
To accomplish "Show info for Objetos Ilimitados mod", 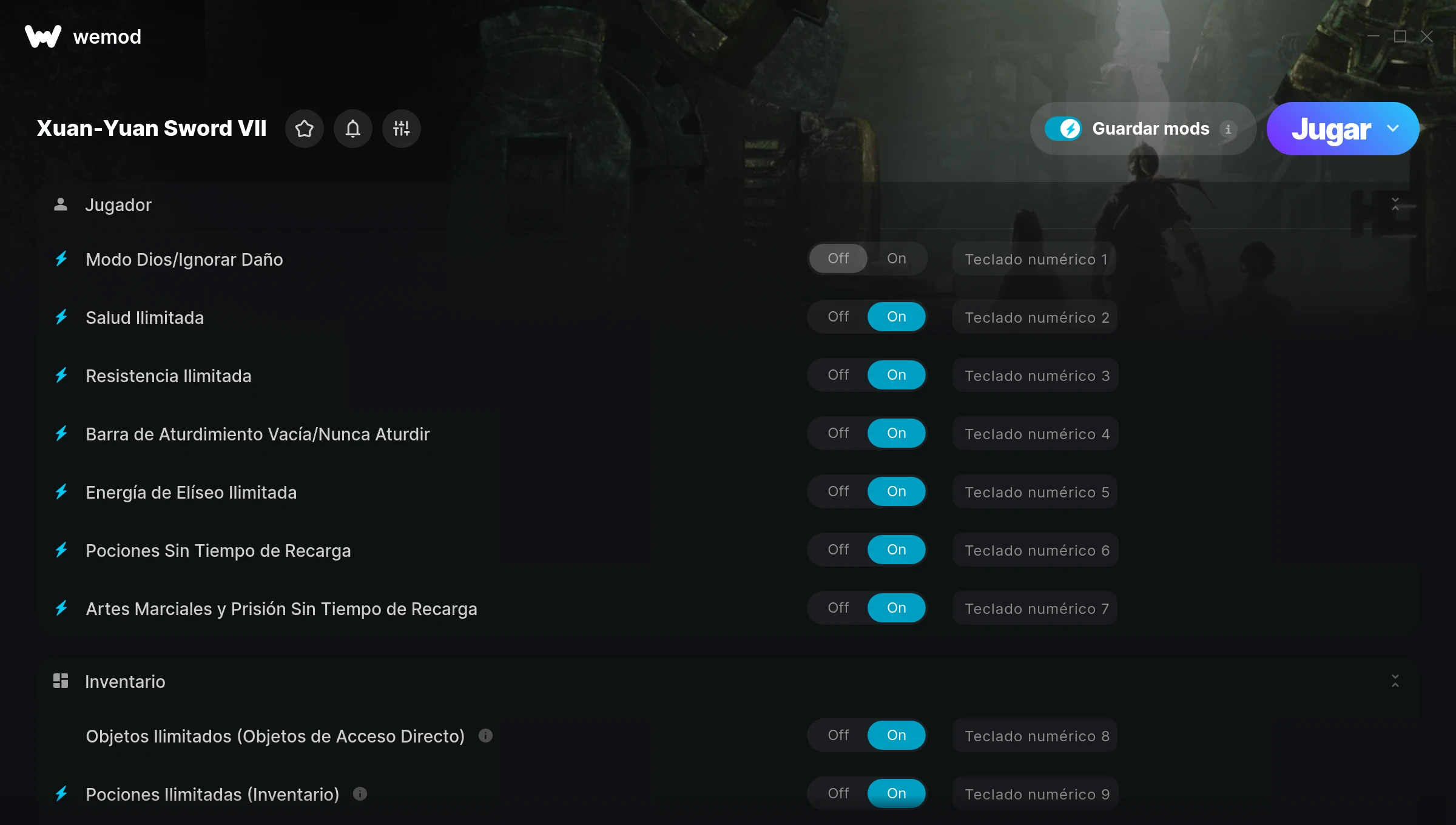I will [x=485, y=736].
